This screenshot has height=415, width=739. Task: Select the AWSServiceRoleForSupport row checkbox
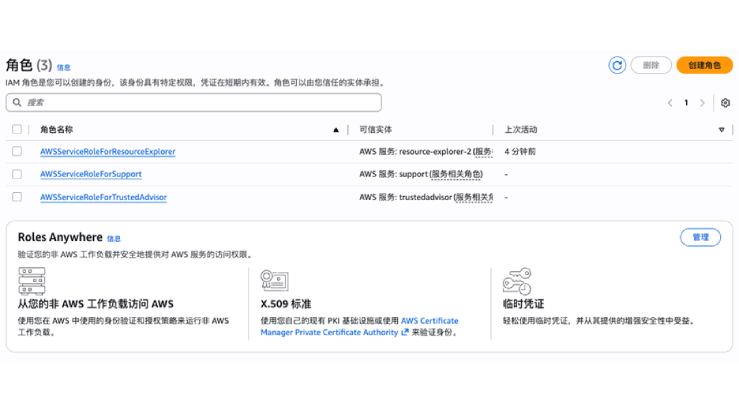click(x=17, y=174)
